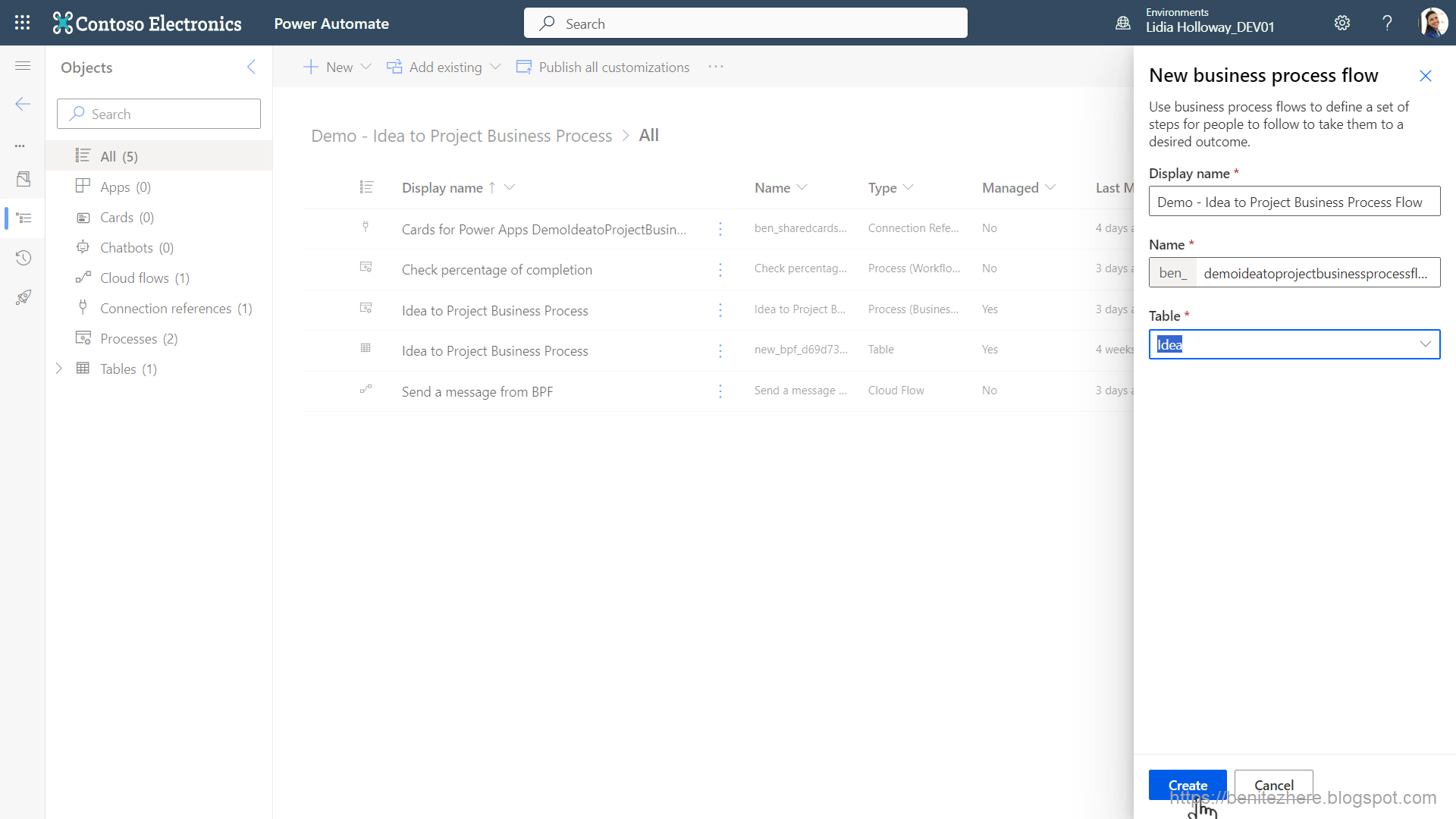Screen dimensions: 1456x819
Task: Open the app launcher waffle icon
Action: pos(23,23)
